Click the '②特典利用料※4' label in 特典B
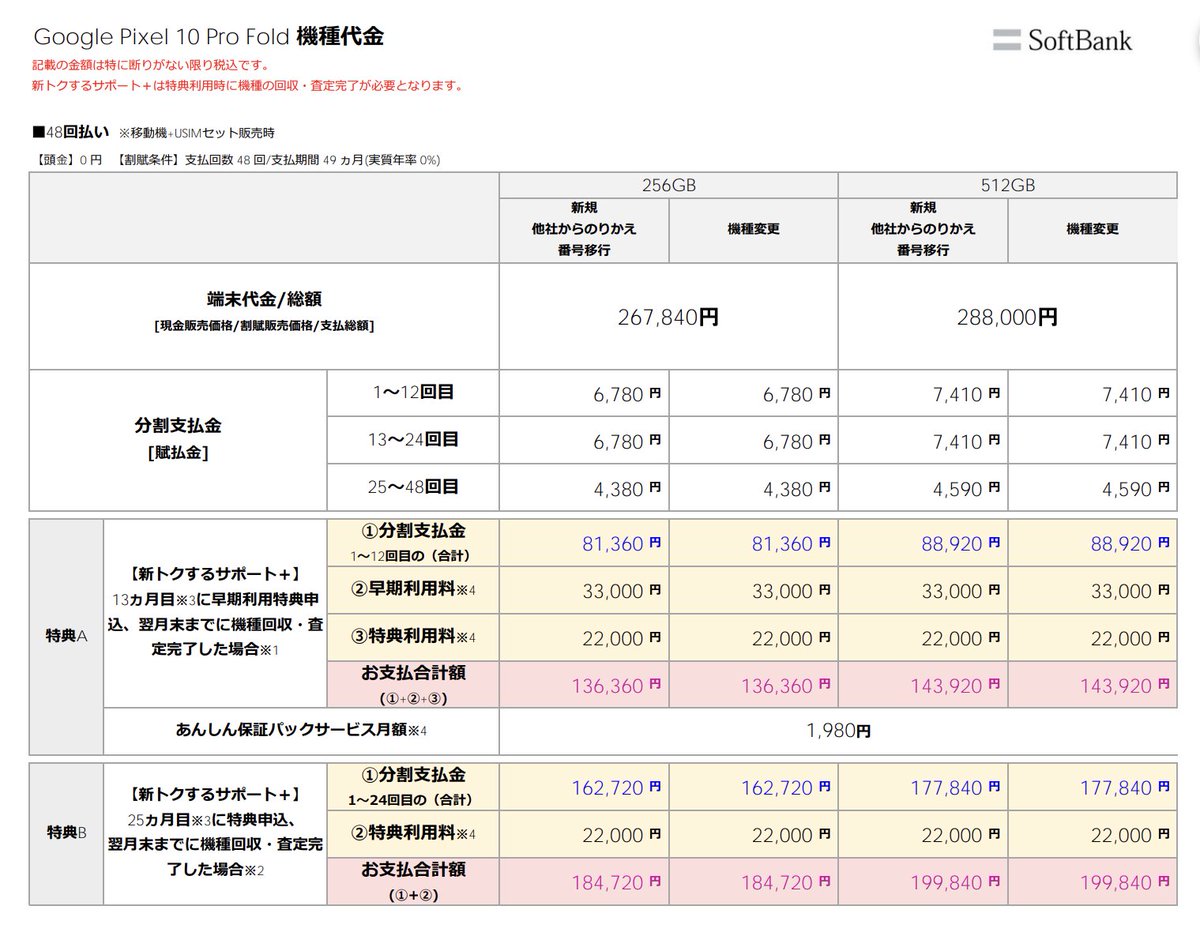1200x936 pixels. pos(413,833)
